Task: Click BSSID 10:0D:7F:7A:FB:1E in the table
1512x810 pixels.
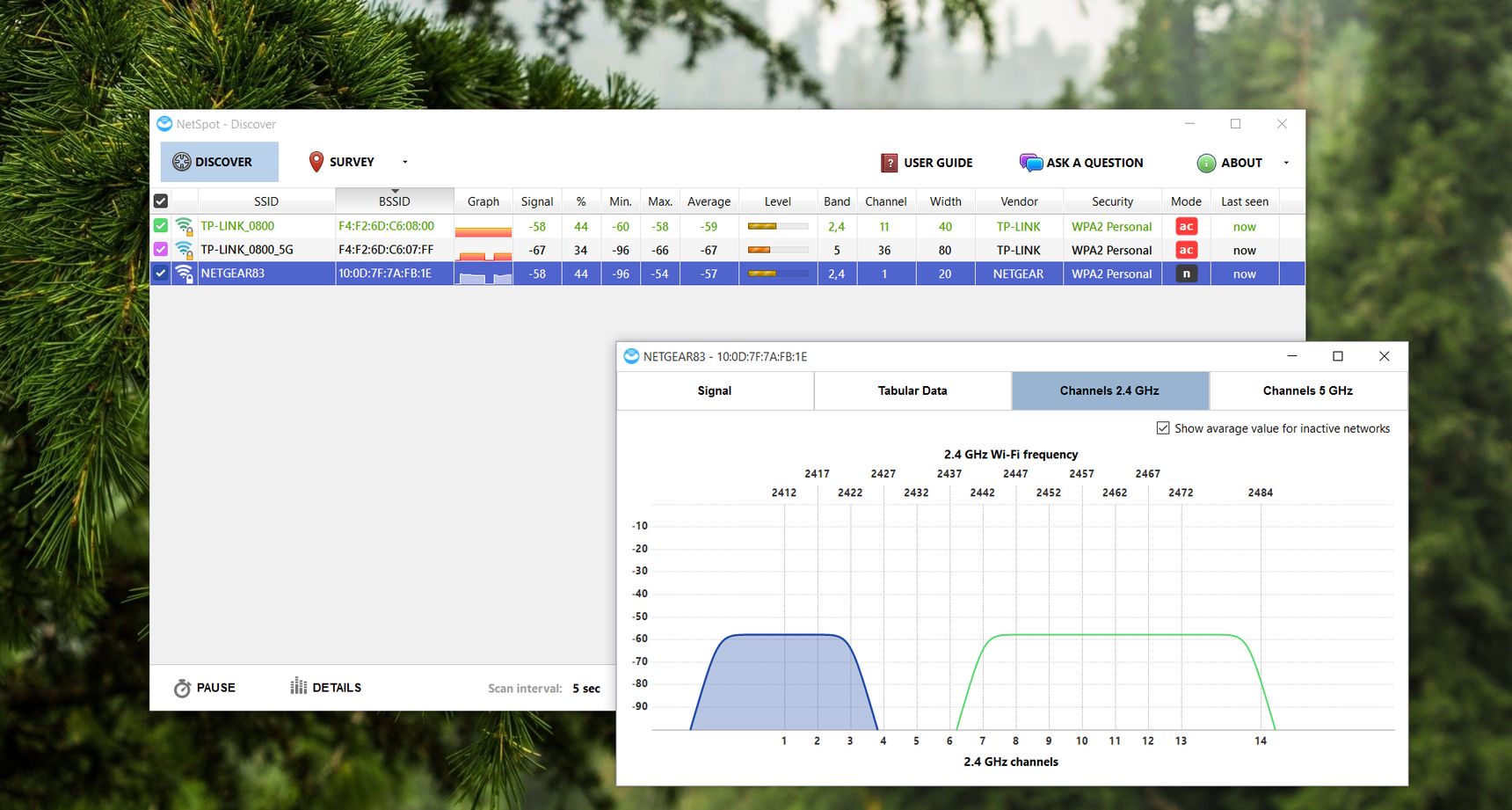Action: click(385, 274)
